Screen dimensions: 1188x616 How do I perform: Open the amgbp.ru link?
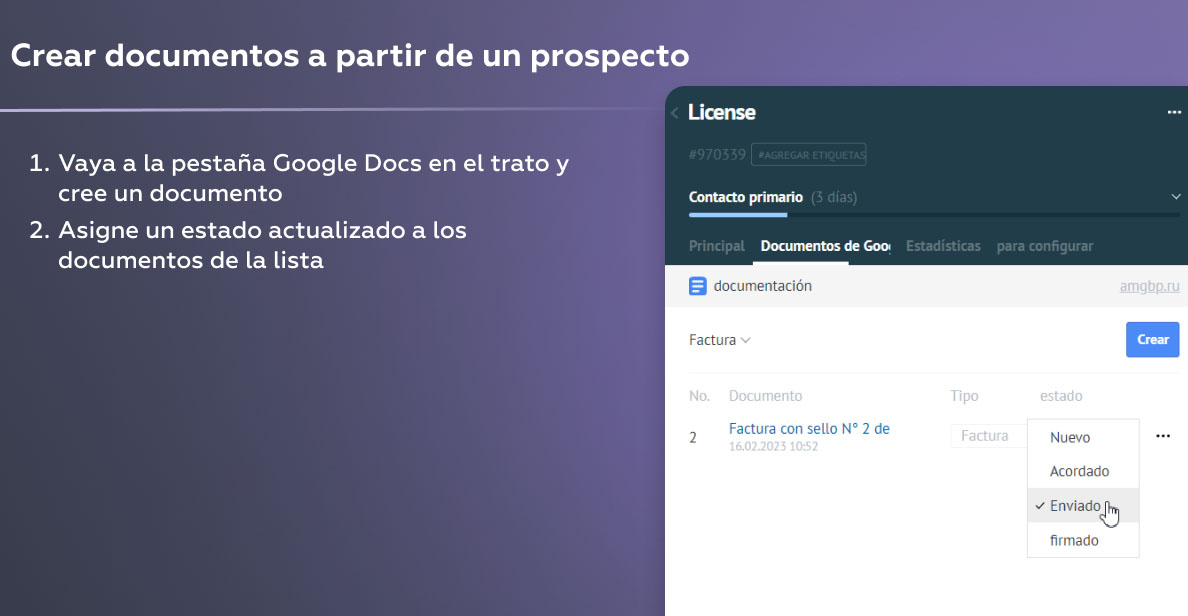click(x=1150, y=286)
